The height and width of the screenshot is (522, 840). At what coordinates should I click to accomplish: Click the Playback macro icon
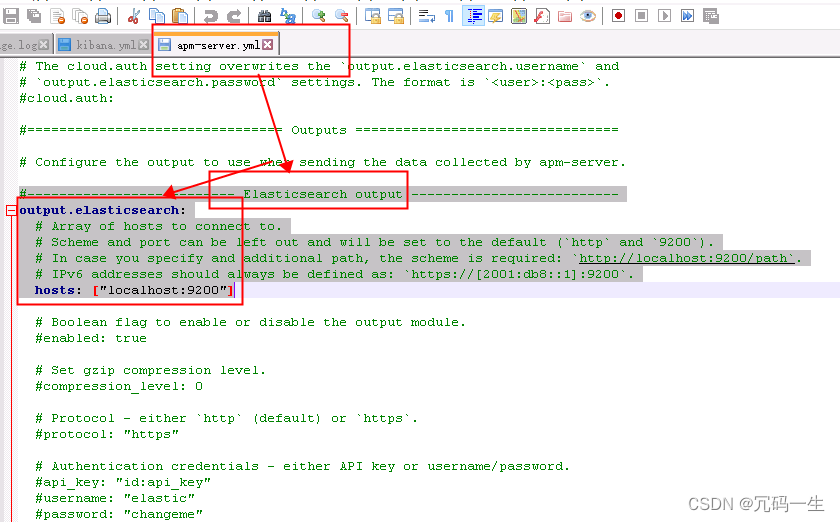click(x=664, y=16)
